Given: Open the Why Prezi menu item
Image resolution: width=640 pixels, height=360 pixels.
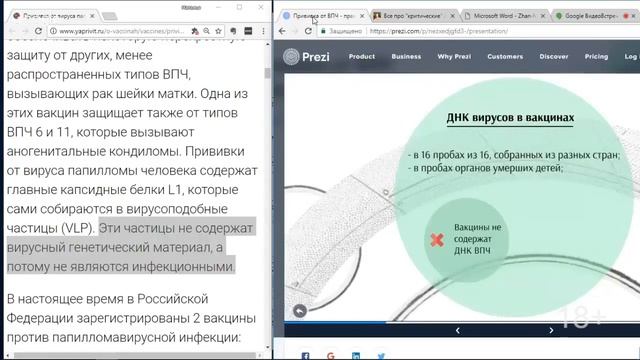Looking at the screenshot, I should 454,56.
